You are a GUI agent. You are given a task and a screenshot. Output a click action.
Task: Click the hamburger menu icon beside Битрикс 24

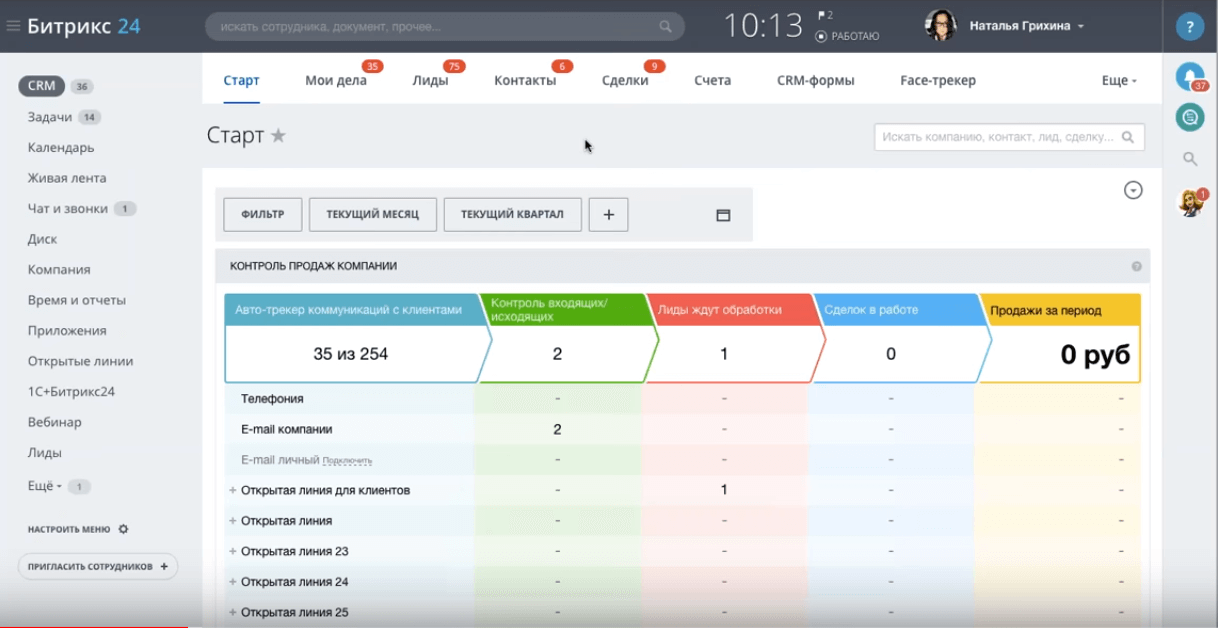(13, 26)
